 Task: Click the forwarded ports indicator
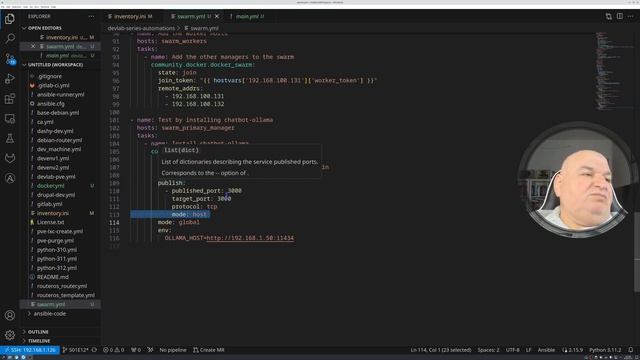tap(136, 350)
